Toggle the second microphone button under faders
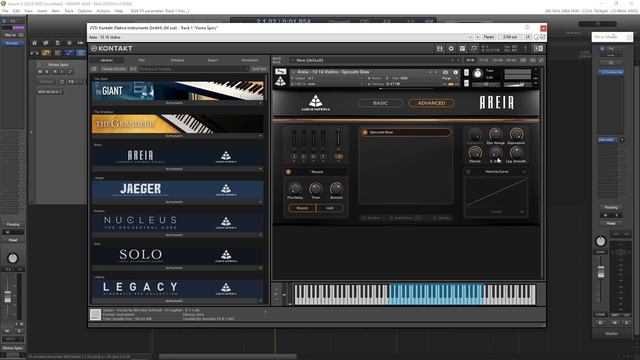 304,156
